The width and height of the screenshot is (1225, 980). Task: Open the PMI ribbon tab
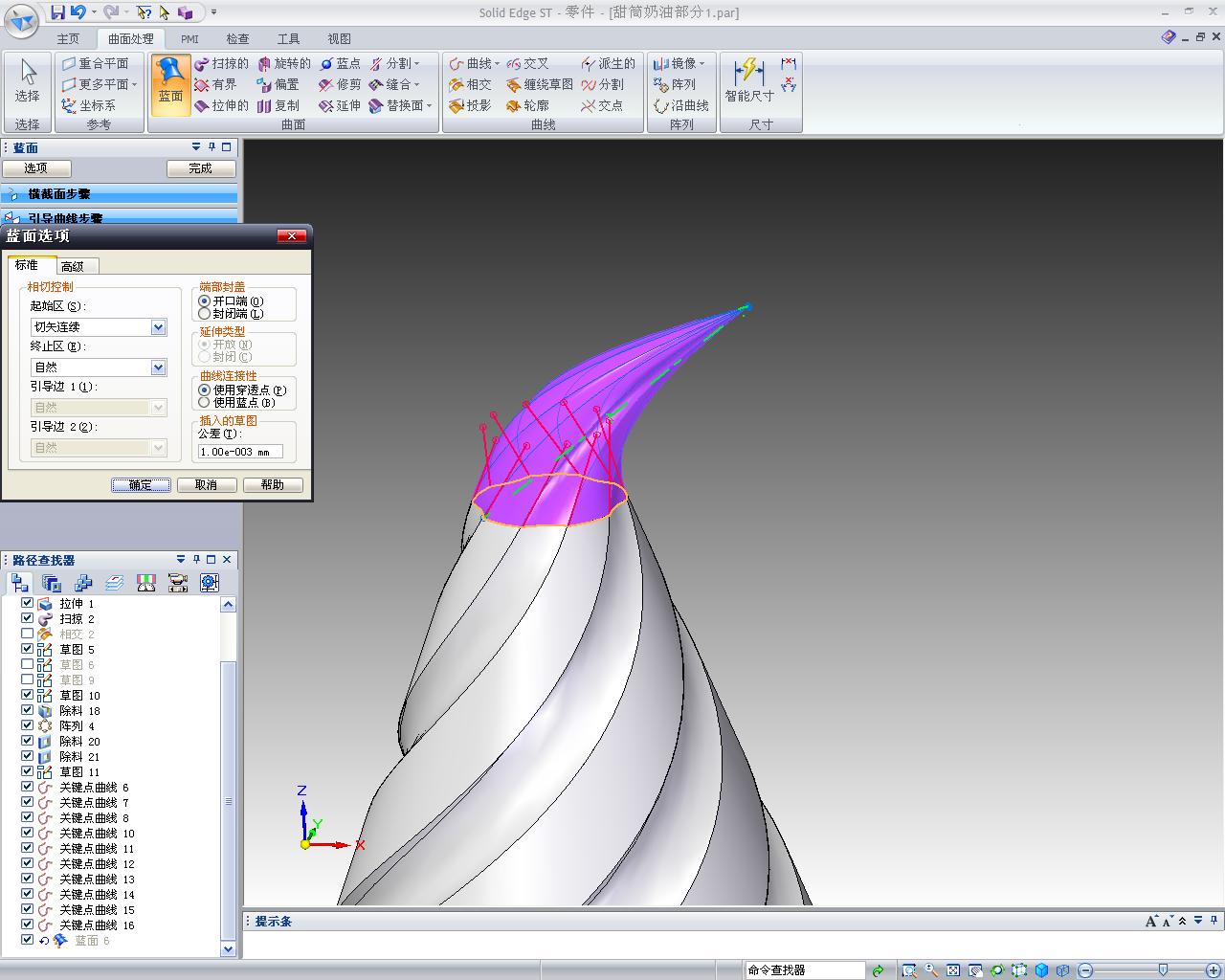coord(189,39)
